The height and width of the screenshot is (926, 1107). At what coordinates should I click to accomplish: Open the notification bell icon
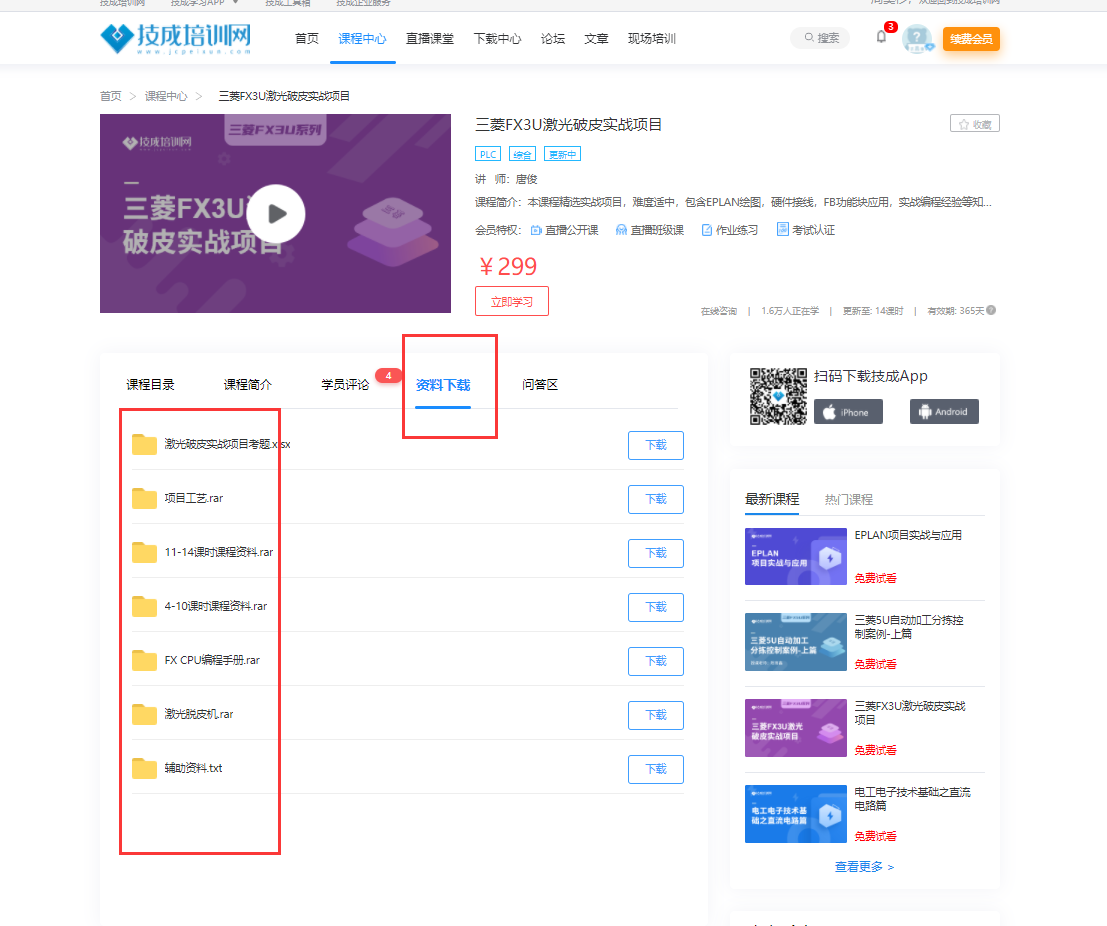[881, 37]
